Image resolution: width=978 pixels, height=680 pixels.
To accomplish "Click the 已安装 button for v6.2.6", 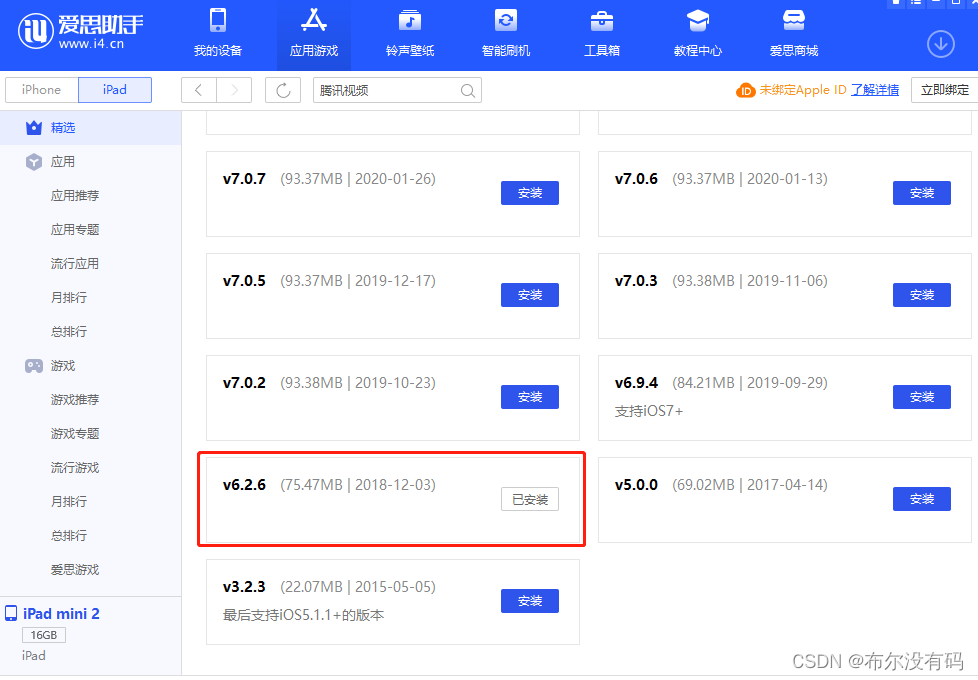I will point(530,499).
